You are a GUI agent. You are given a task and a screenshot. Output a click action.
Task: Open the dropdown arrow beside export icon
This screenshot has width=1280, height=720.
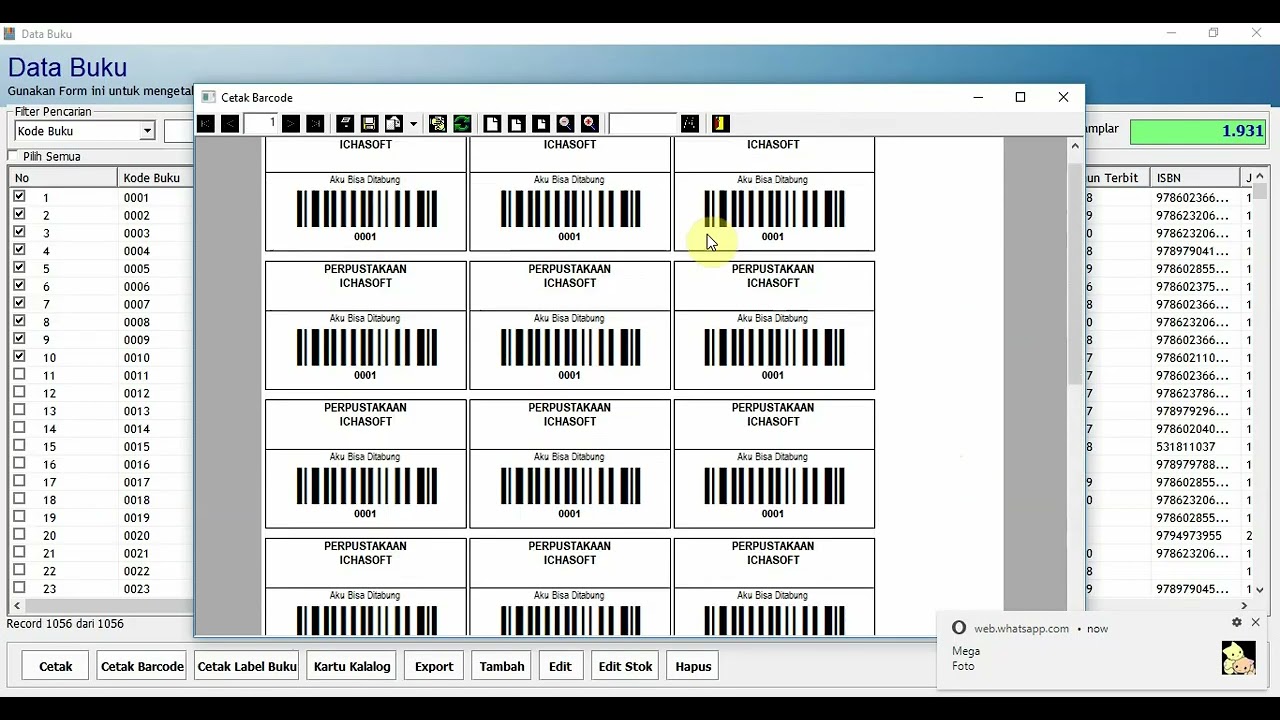coord(413,124)
